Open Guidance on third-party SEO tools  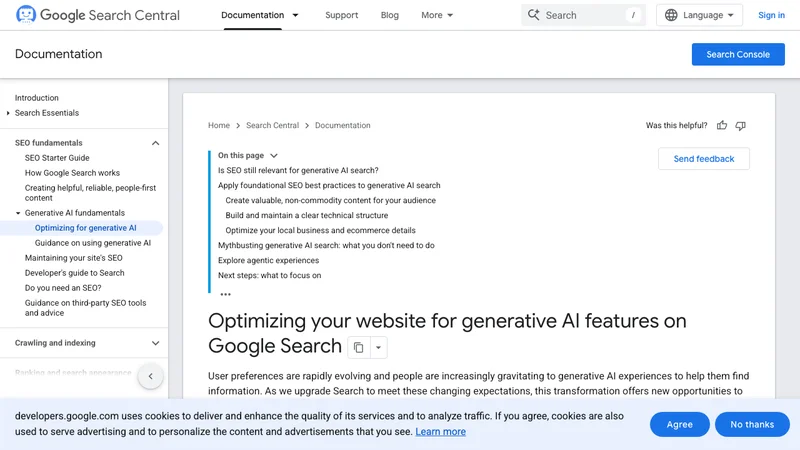coord(86,308)
